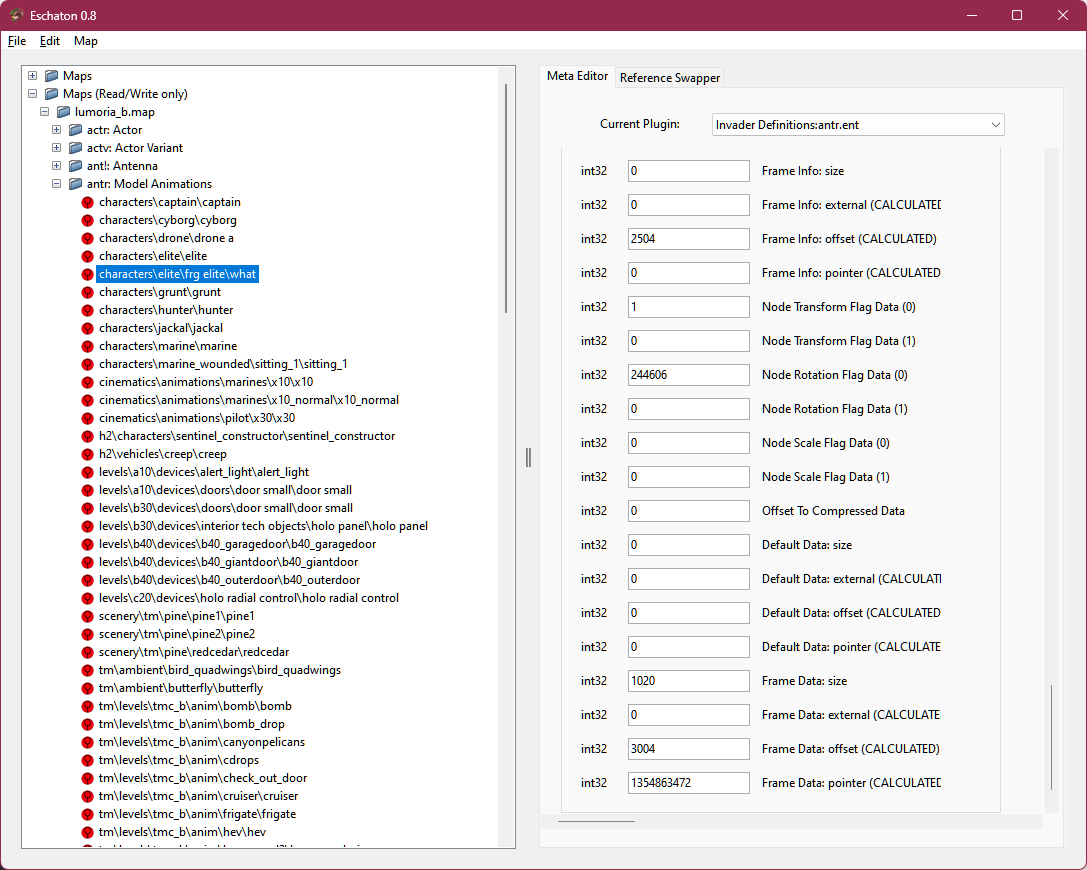Click inside the Frame Data: size field
The image size is (1087, 870).
coord(688,680)
